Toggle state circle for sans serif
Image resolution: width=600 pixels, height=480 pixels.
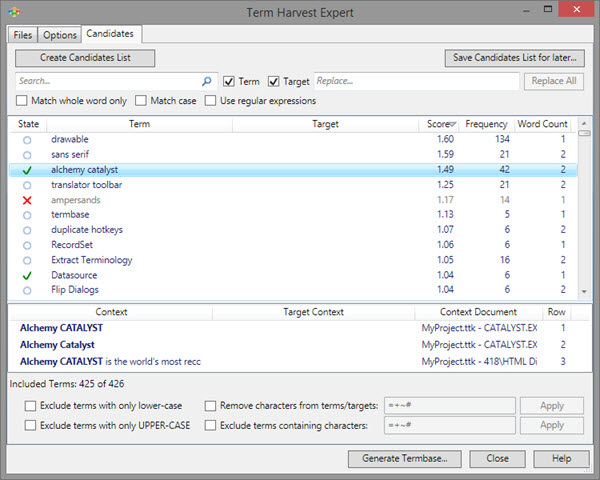pos(27,155)
